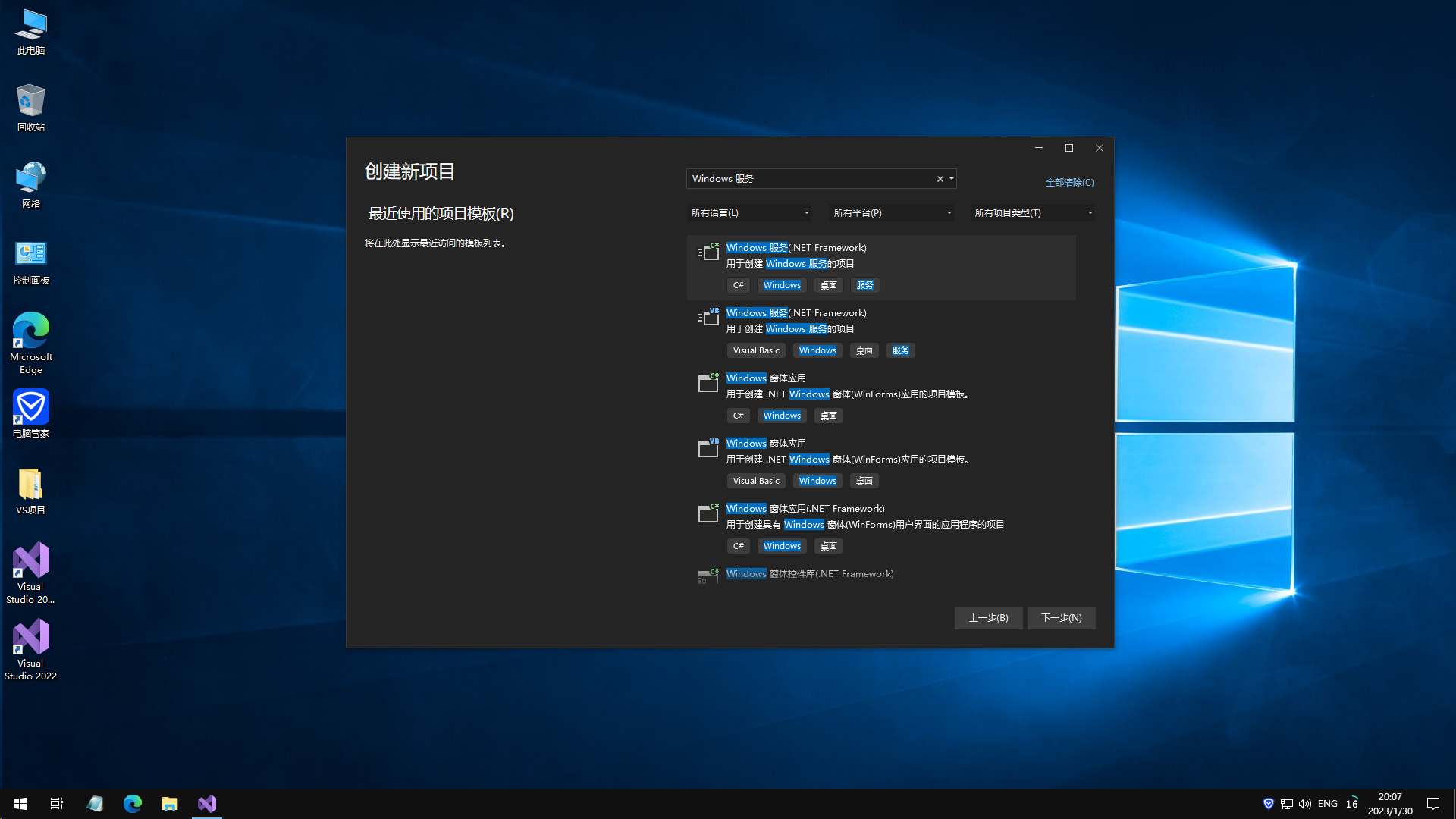The height and width of the screenshot is (819, 1456).
Task: Clear the search box with the X icon
Action: (x=940, y=179)
